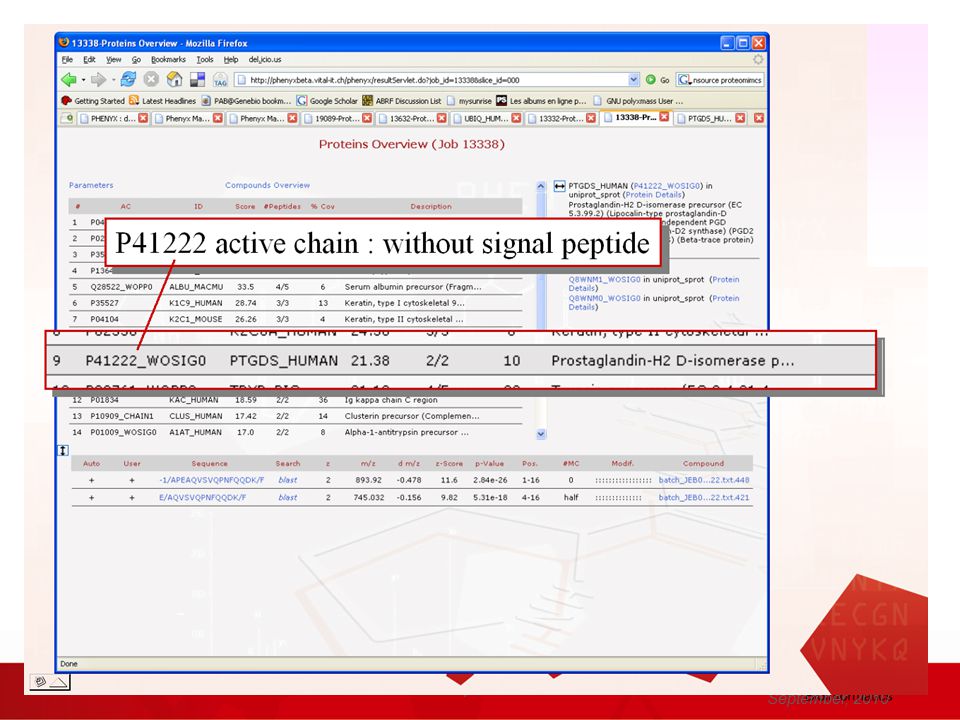Click blast for the 893.92 m/z row
960x720 pixels.
[x=288, y=480]
